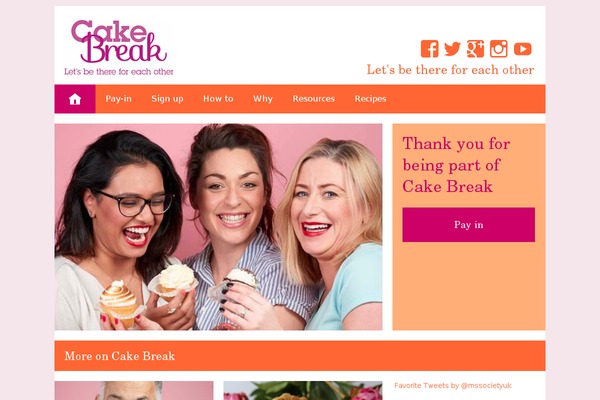The width and height of the screenshot is (600, 400).
Task: Click the magenta Pay in button
Action: pyautogui.click(x=468, y=225)
